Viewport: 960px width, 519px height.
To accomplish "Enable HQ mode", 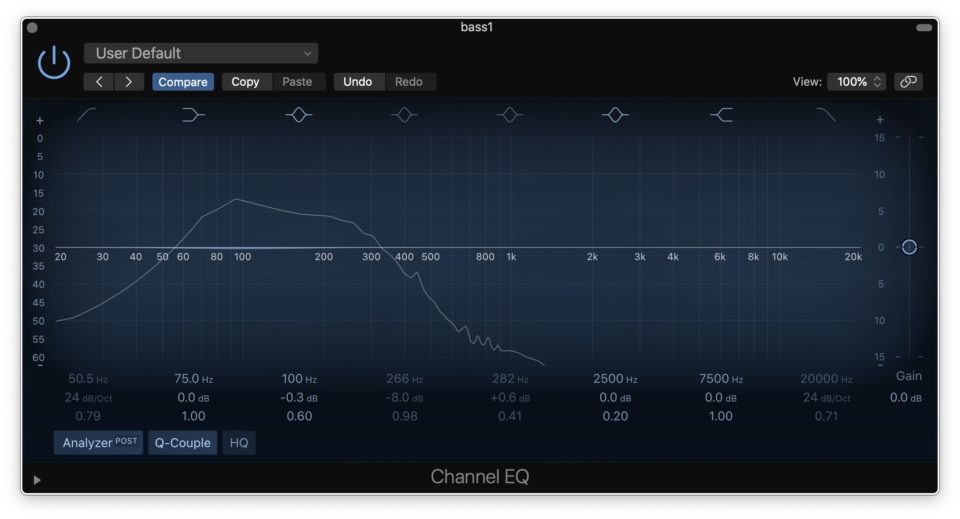I will pyautogui.click(x=239, y=442).
